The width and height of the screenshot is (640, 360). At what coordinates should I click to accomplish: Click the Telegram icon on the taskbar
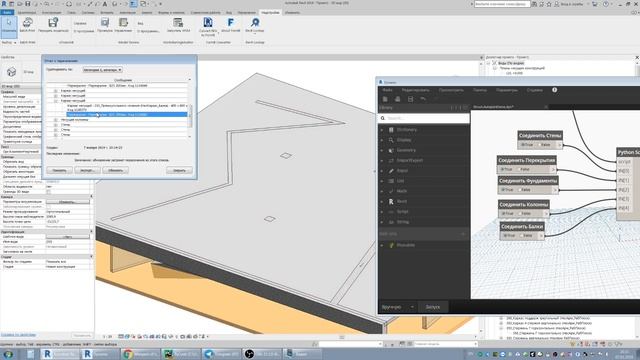click(x=209, y=354)
